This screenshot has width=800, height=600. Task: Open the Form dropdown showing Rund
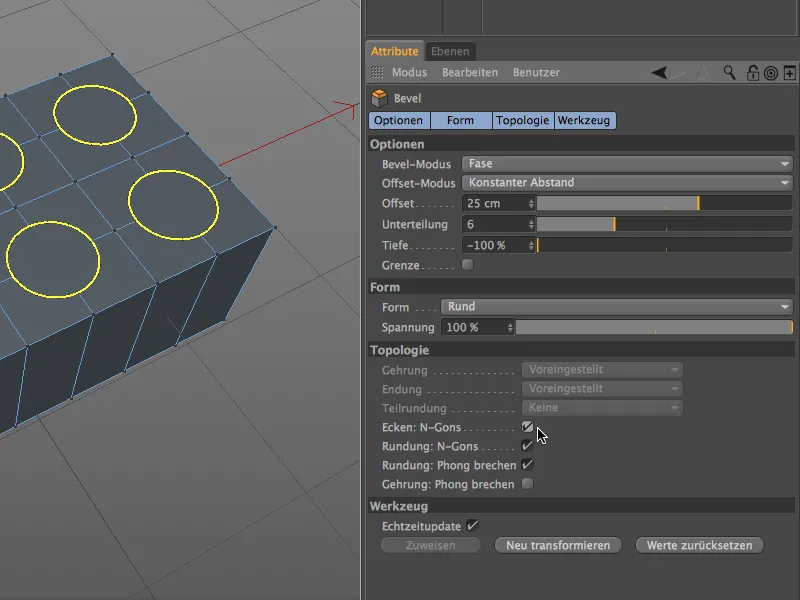(x=616, y=307)
